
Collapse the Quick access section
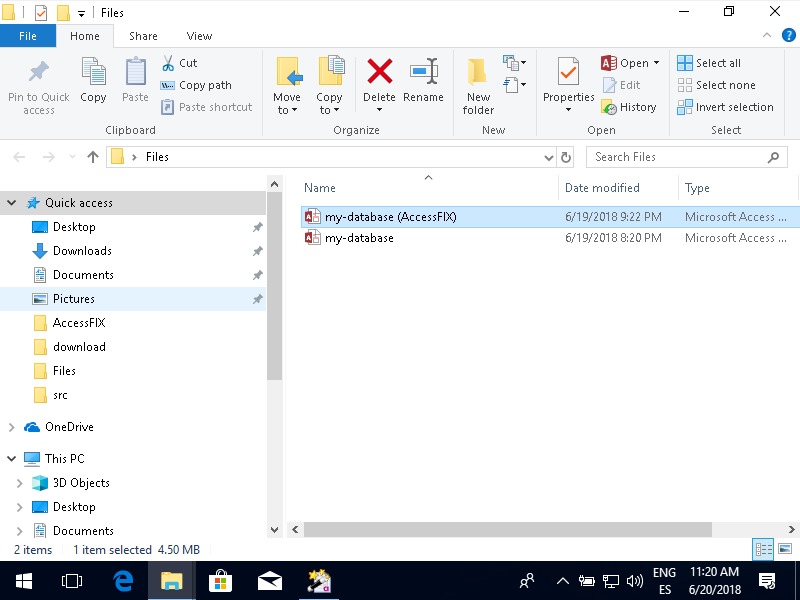click(12, 203)
